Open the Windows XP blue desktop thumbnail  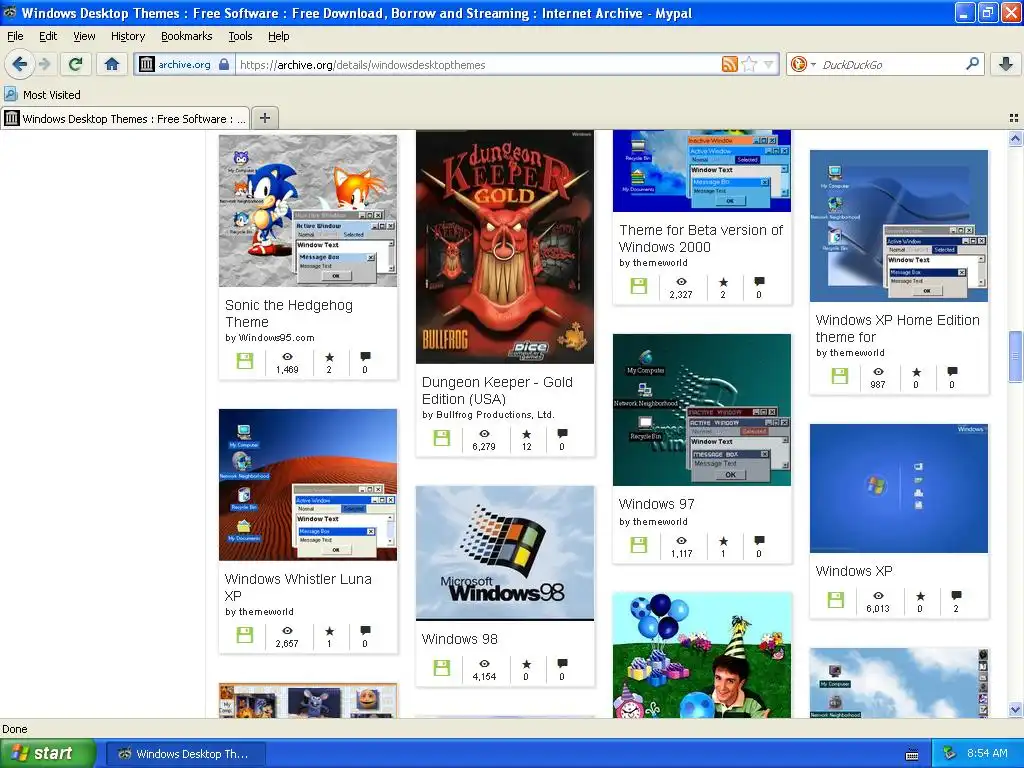pos(899,488)
